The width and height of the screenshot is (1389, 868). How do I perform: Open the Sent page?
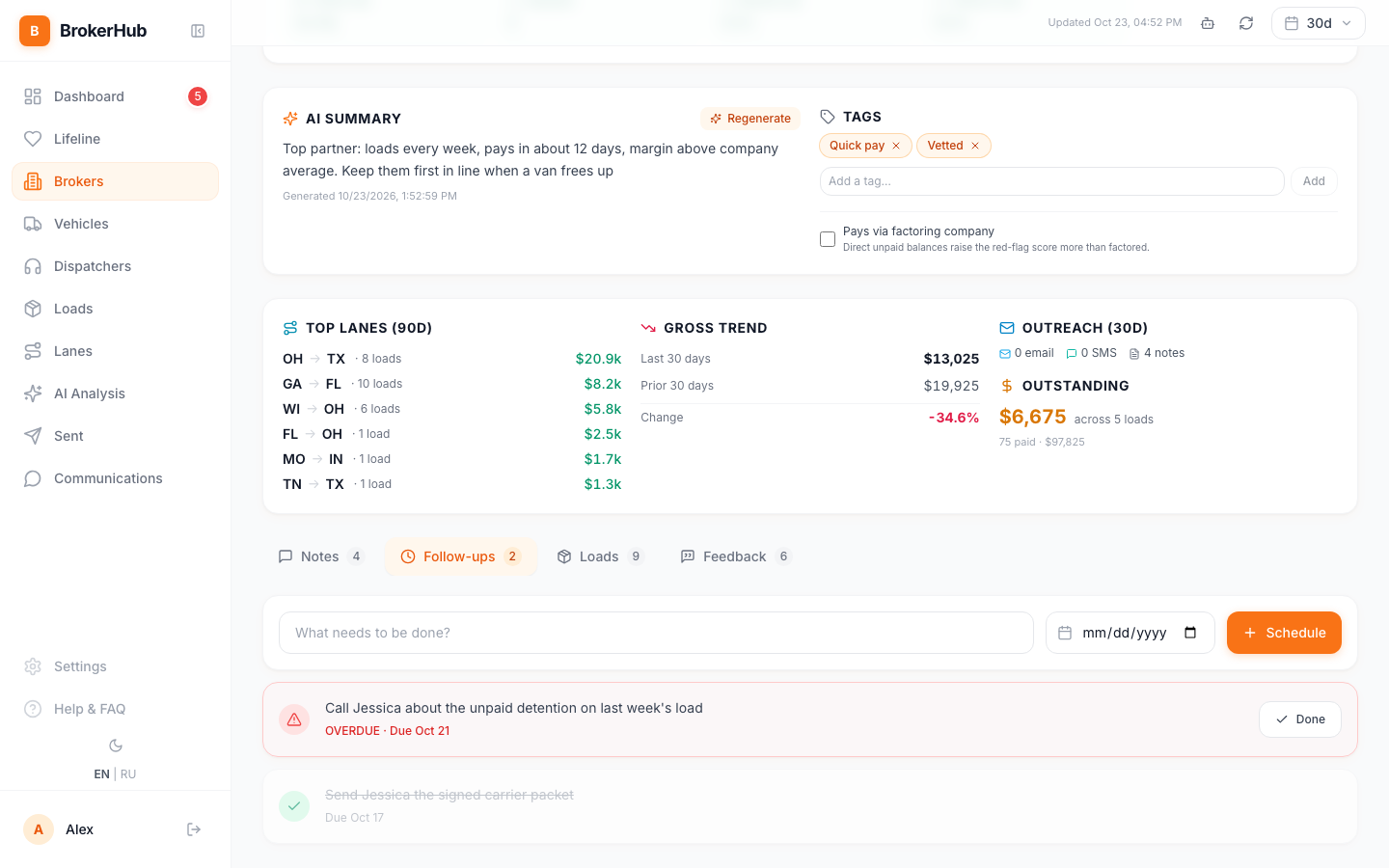[116, 436]
